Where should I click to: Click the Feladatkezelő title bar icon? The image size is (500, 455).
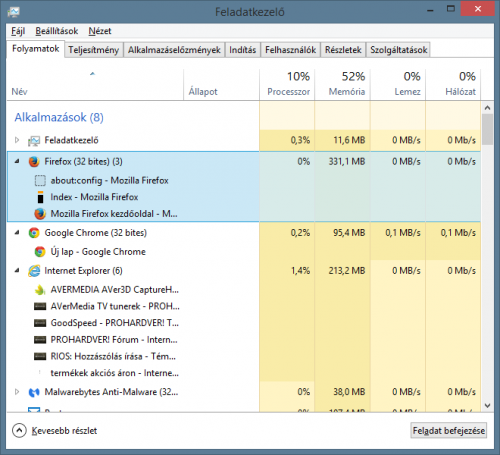click(x=14, y=12)
